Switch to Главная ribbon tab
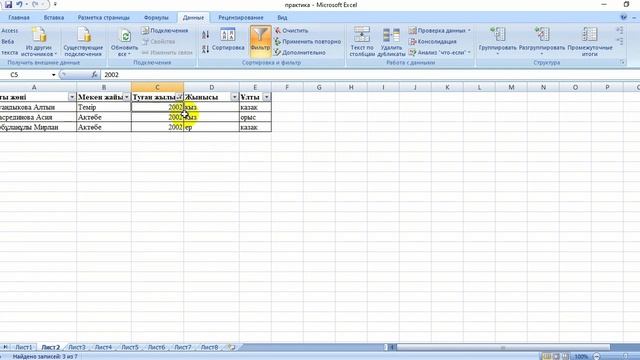The width and height of the screenshot is (640, 360). 19,18
